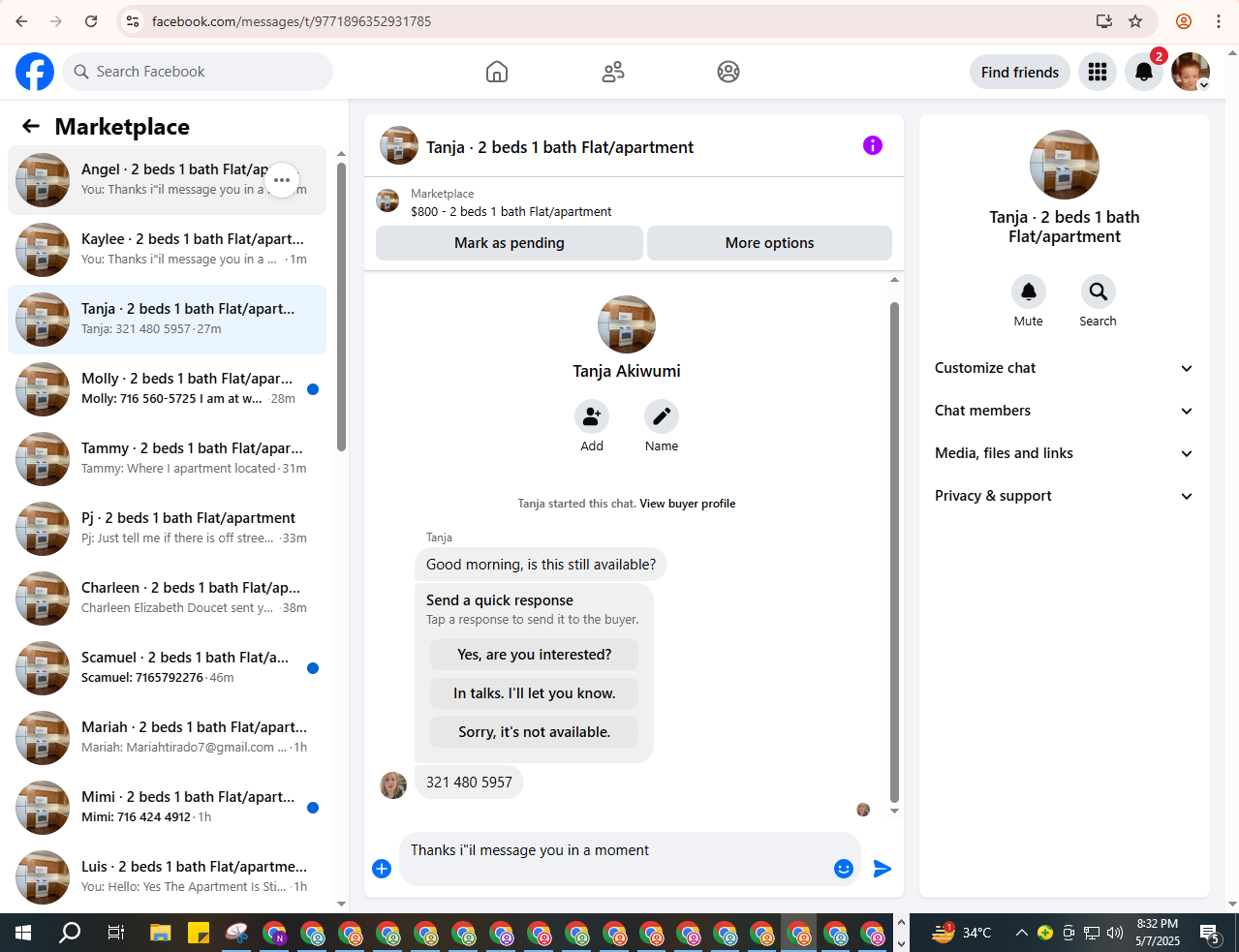Open Tammy's chat conversation
This screenshot has height=952, width=1239.
[167, 459]
